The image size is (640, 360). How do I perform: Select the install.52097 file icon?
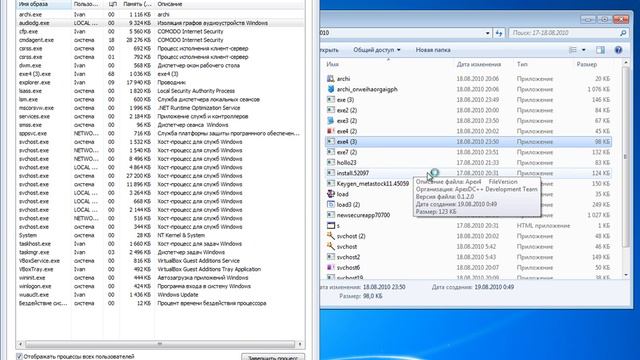tap(331, 173)
